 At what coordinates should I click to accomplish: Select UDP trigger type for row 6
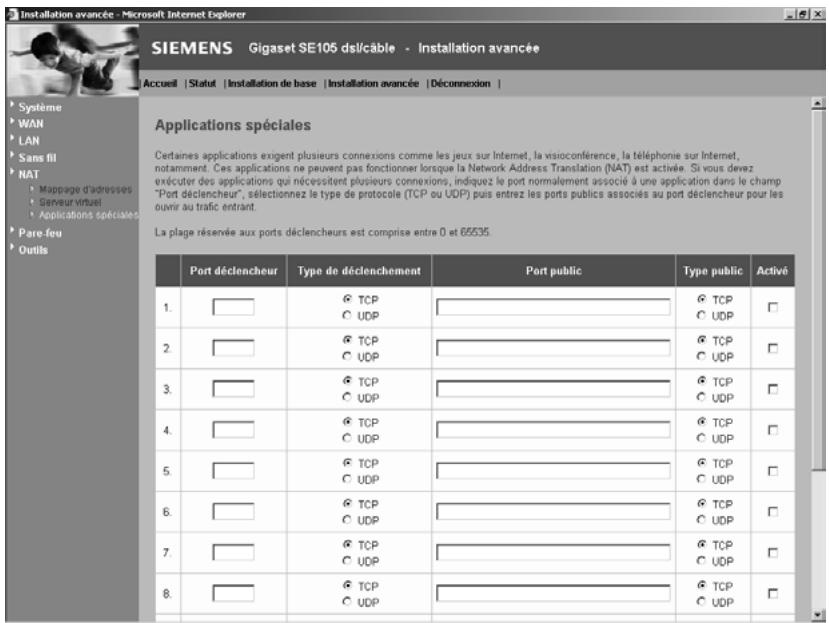347,519
